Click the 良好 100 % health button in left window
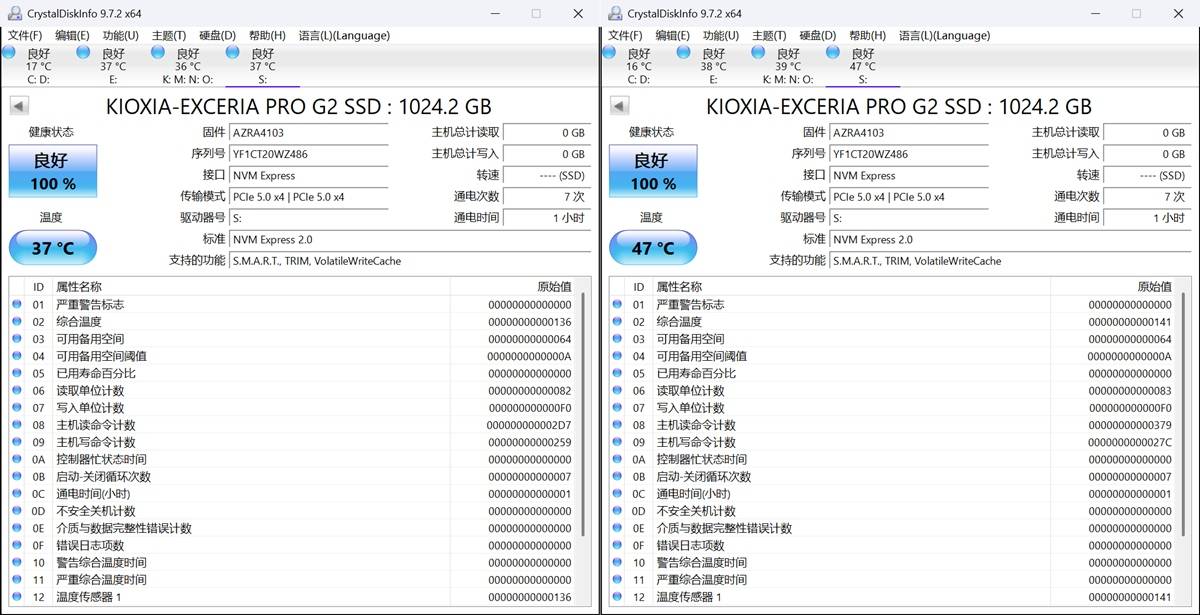The height and width of the screenshot is (615, 1200). point(53,171)
